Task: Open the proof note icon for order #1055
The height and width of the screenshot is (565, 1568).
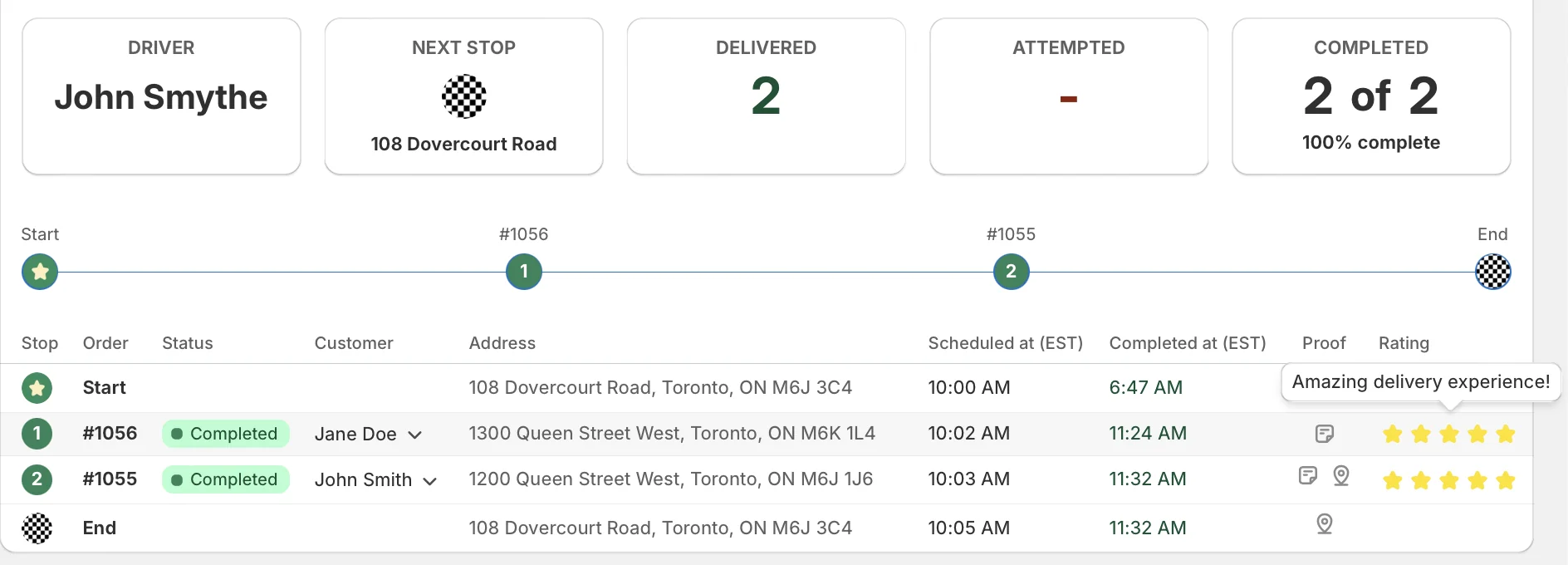Action: [1308, 475]
